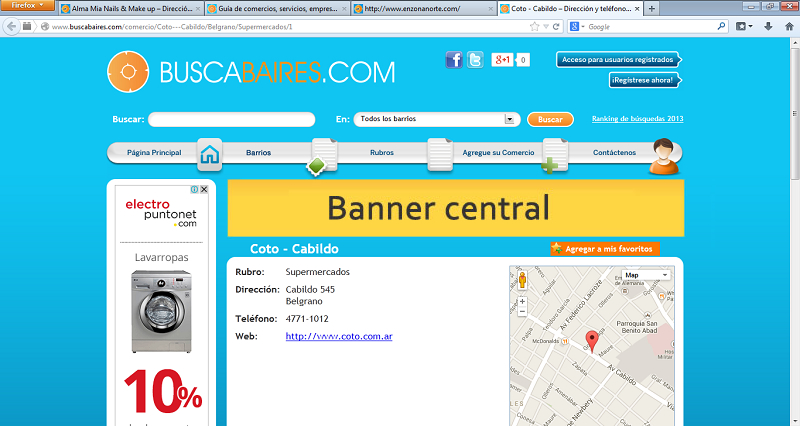Switch to Guia de comercios tab
Screen dimensions: 800x426
(278, 9)
